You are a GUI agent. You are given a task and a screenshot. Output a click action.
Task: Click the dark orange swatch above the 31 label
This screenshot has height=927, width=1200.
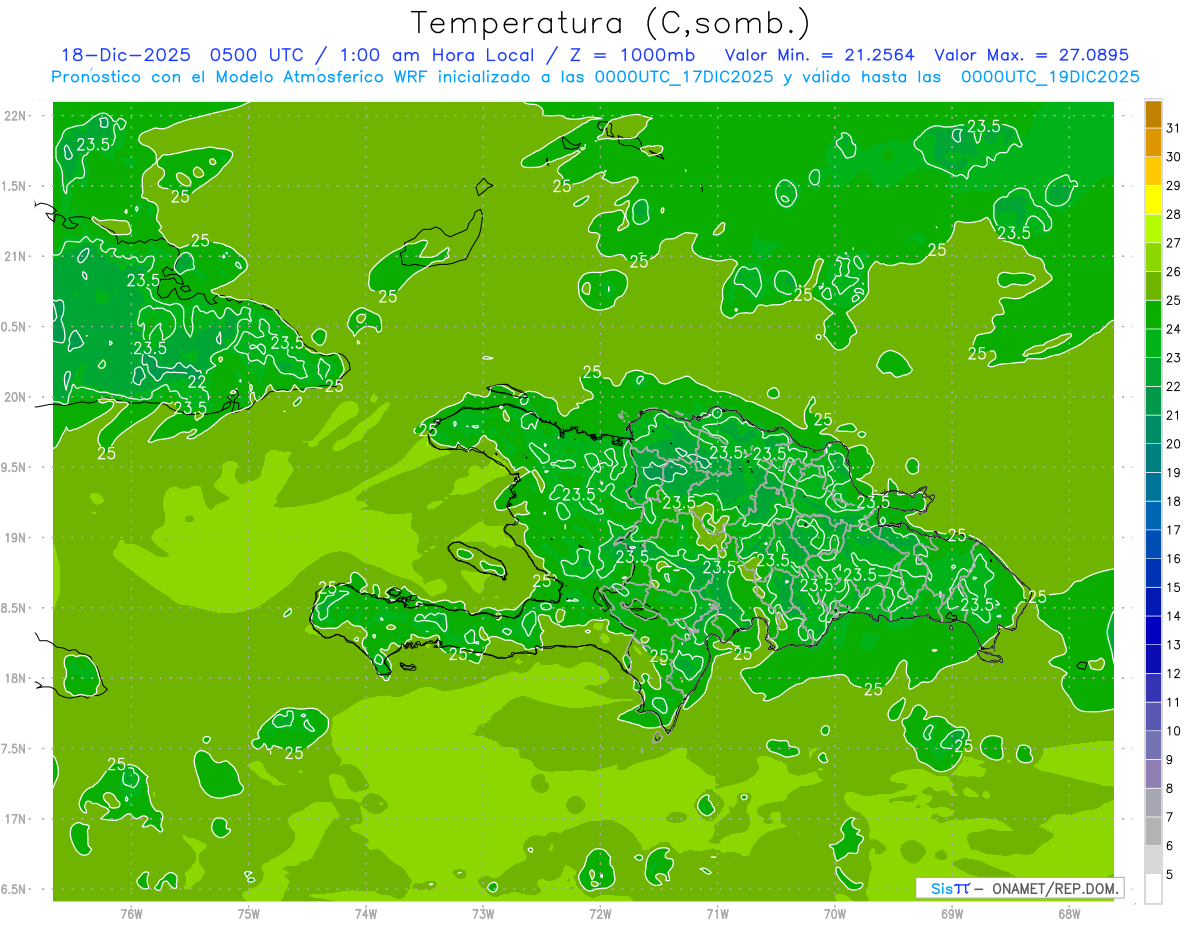1153,113
